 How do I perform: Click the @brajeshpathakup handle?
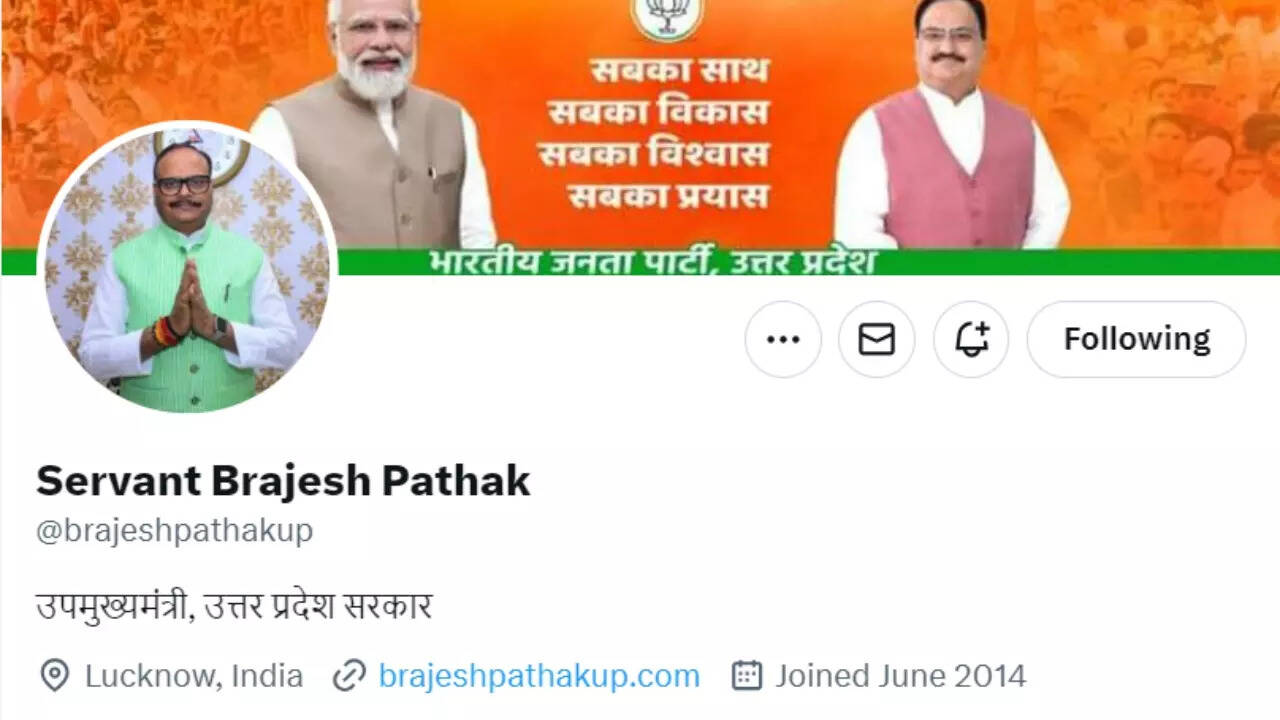175,530
